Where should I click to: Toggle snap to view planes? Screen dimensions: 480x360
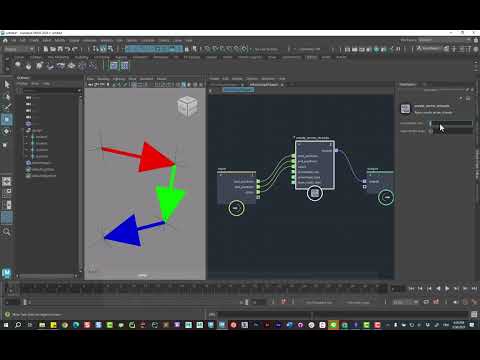coord(237,49)
